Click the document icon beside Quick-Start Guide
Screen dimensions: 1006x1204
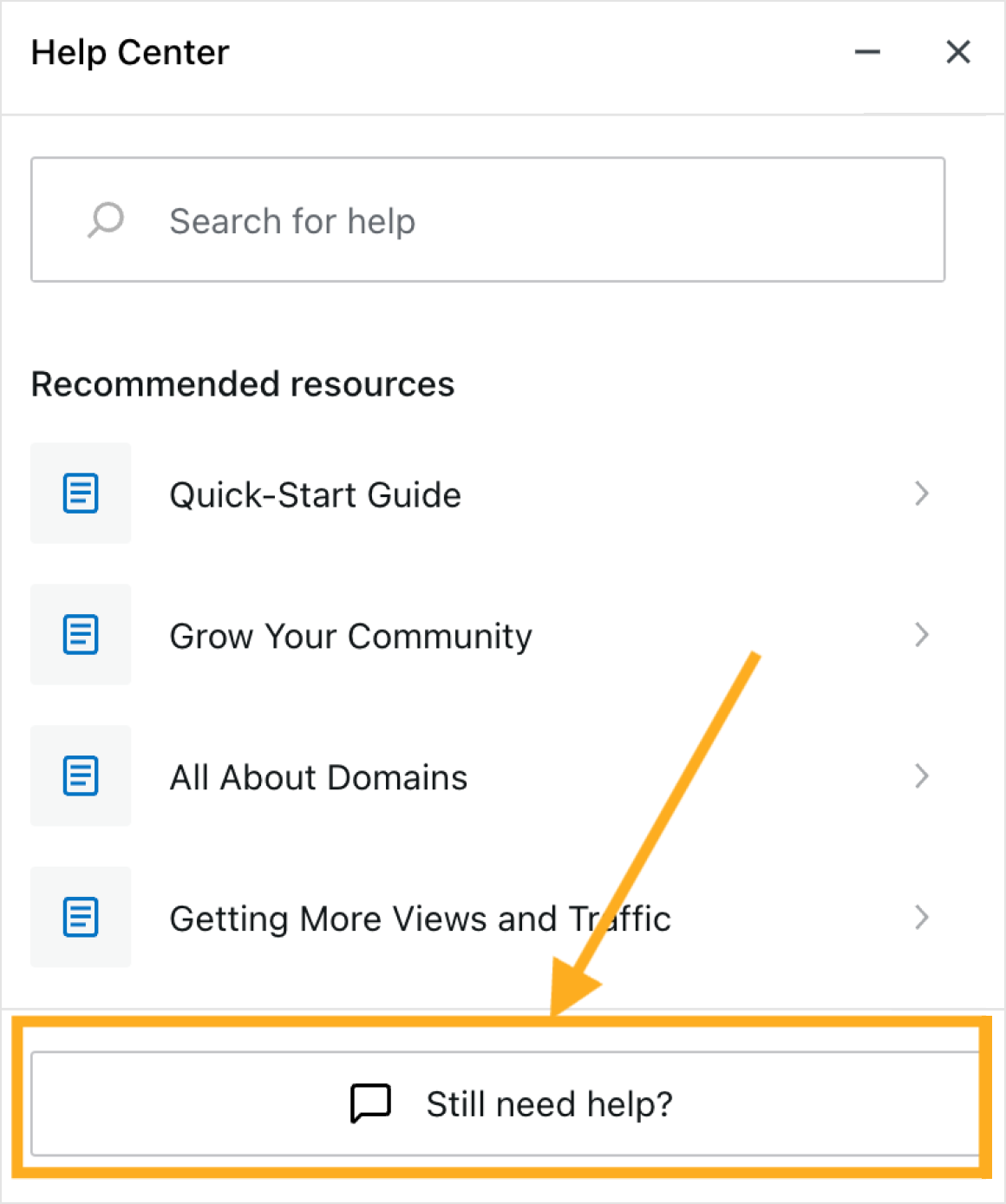[80, 493]
